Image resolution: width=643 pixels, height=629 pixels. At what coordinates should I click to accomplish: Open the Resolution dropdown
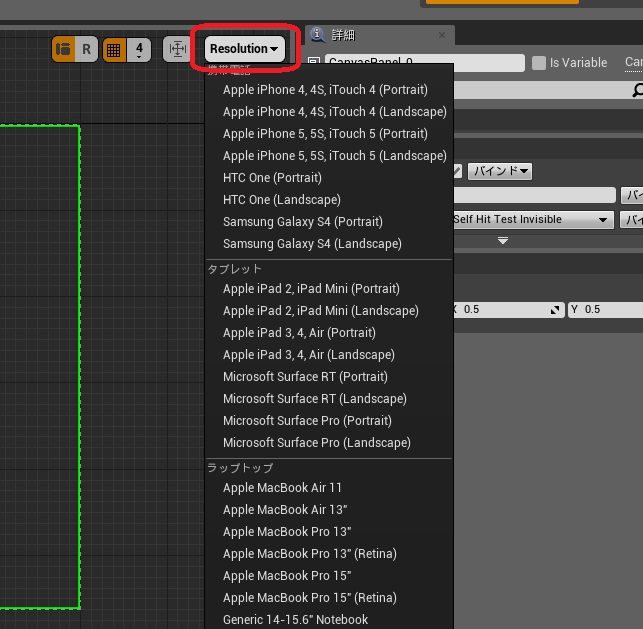coord(244,49)
